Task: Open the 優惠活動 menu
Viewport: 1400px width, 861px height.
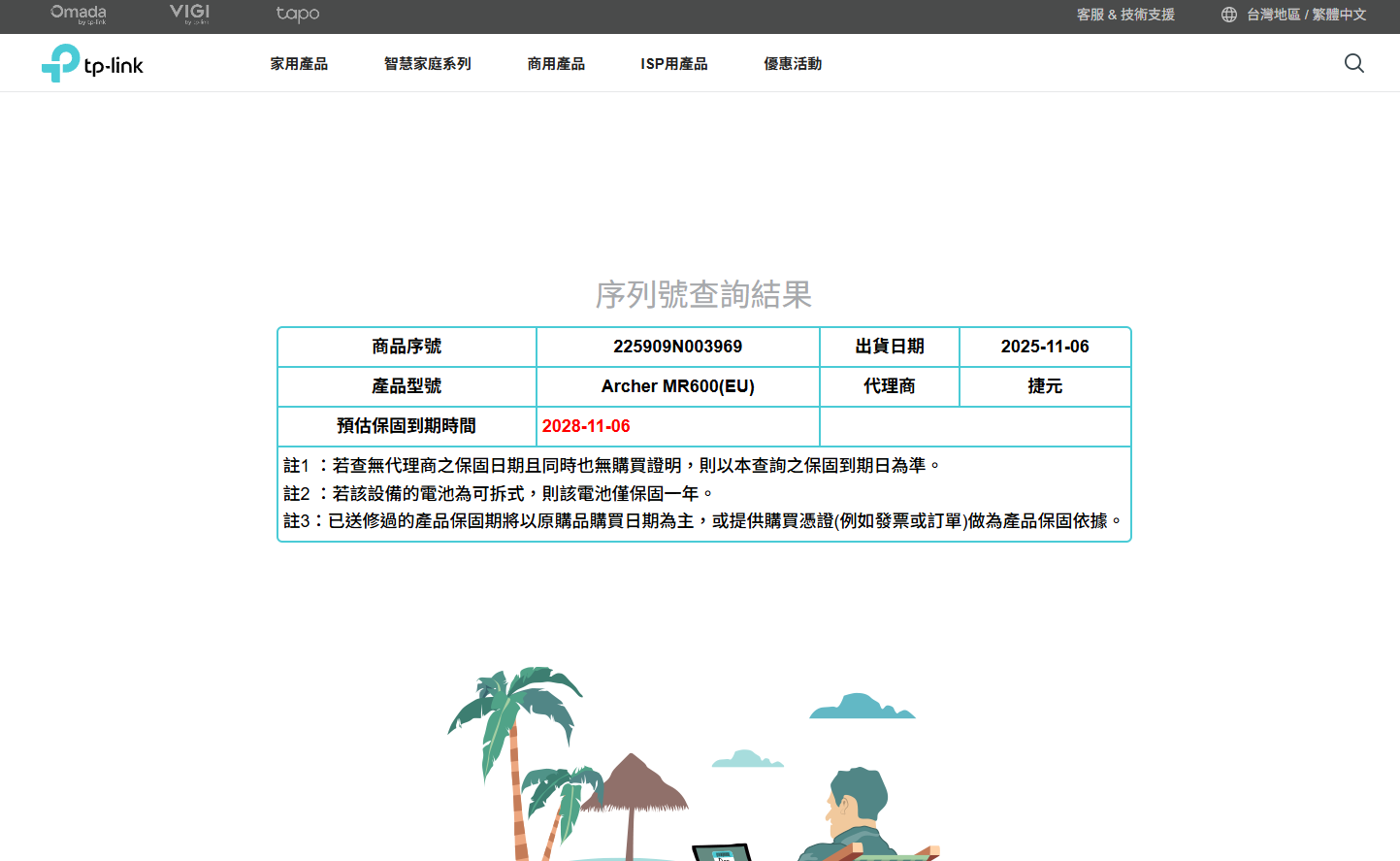Action: (793, 63)
